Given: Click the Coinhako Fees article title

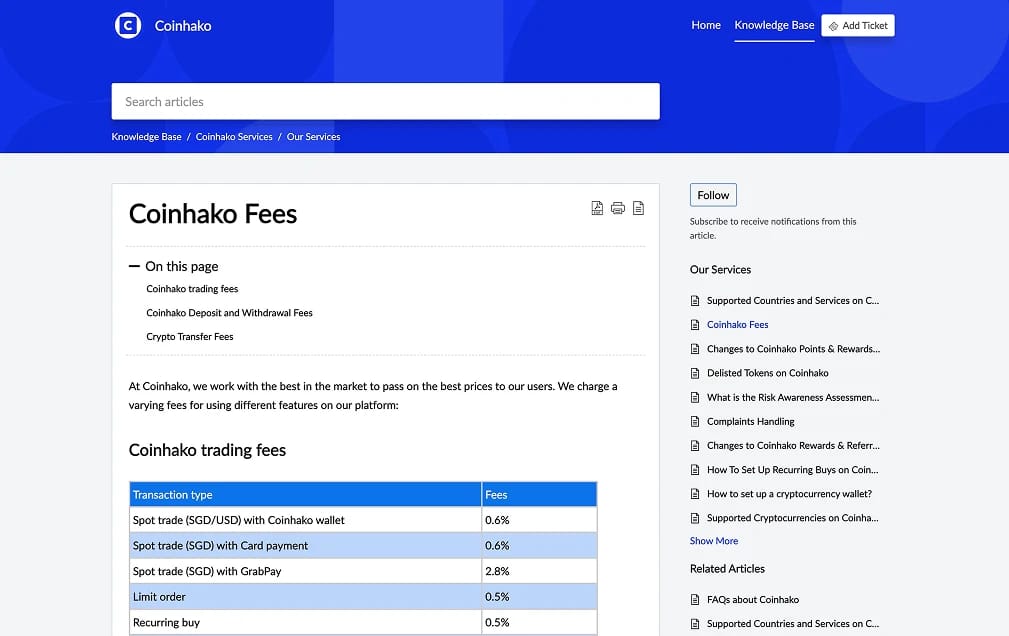Looking at the screenshot, I should click(212, 214).
